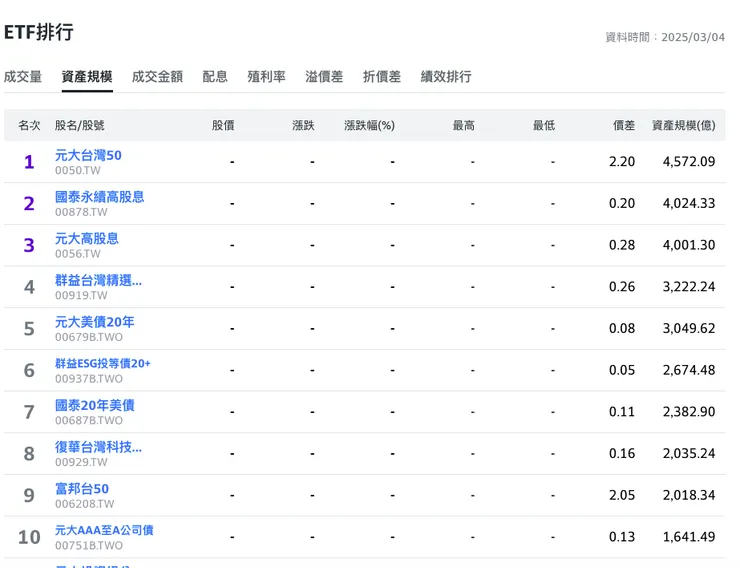Open the 國泰20年美債 ETF link
The image size is (740, 568).
pos(94,405)
